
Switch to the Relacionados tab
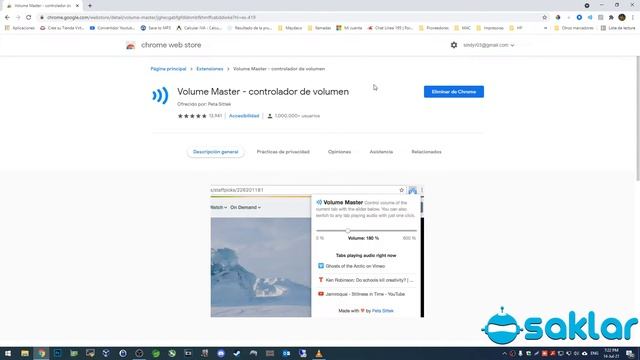(426, 152)
